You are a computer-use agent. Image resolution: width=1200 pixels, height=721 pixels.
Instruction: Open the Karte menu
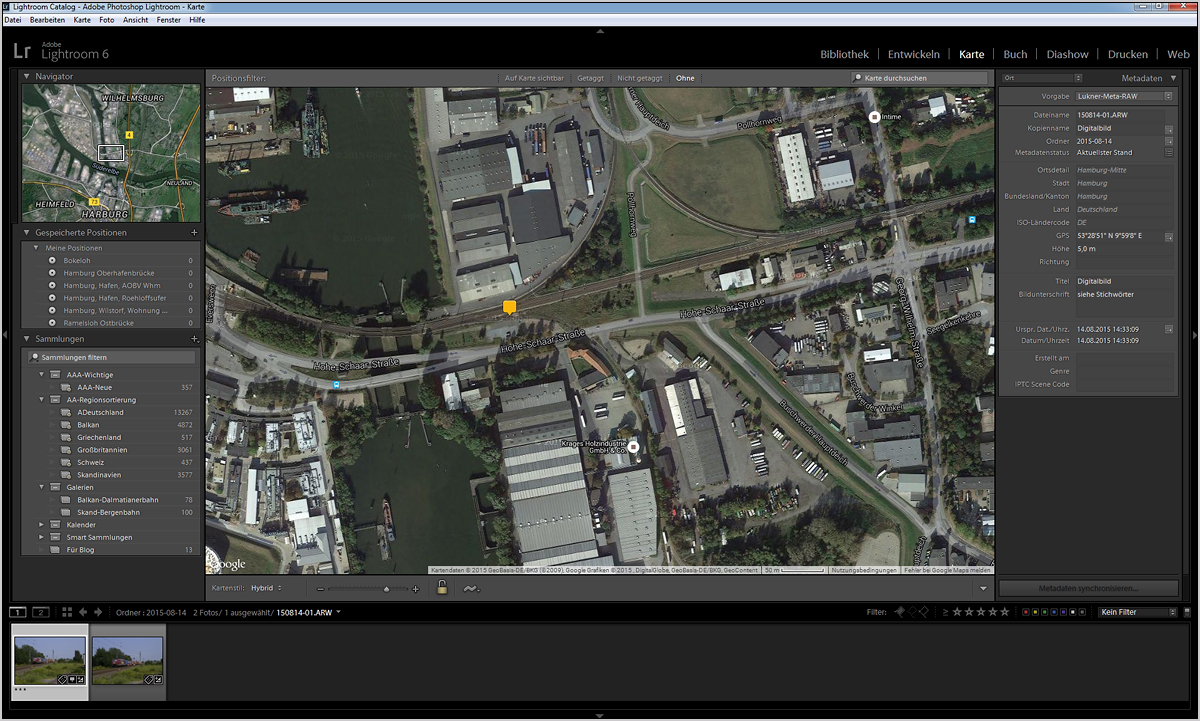(82, 20)
